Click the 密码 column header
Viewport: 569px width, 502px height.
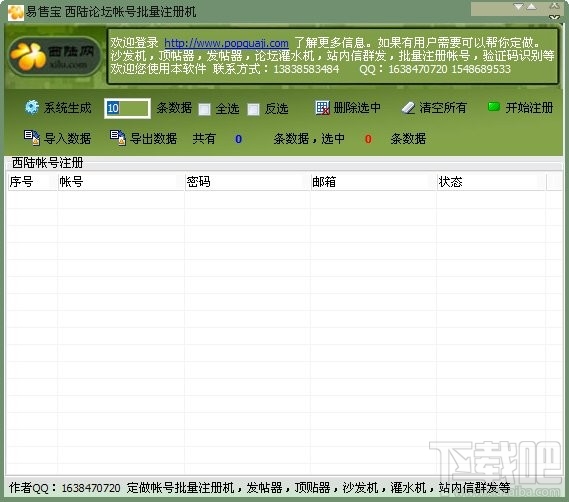point(247,182)
